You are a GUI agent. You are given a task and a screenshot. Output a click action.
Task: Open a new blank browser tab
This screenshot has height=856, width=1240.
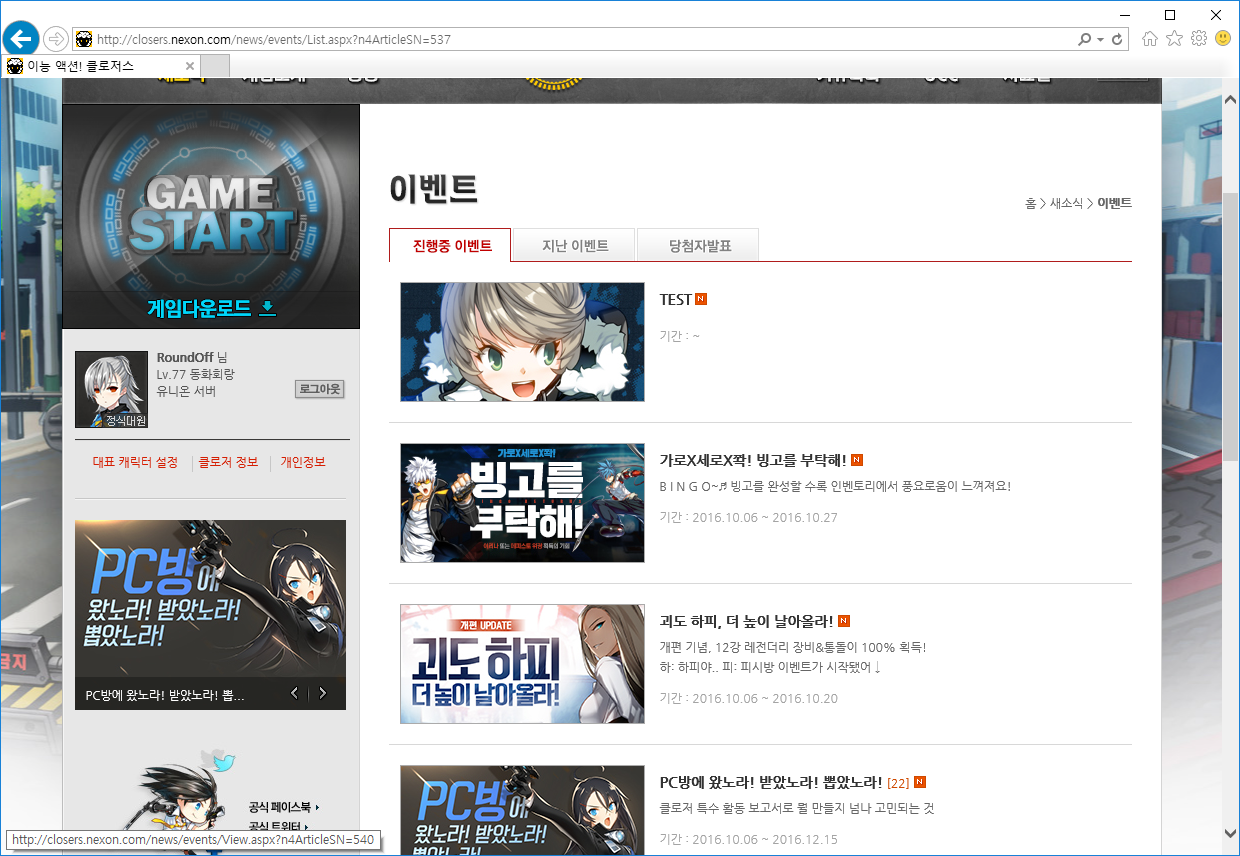tap(216, 66)
